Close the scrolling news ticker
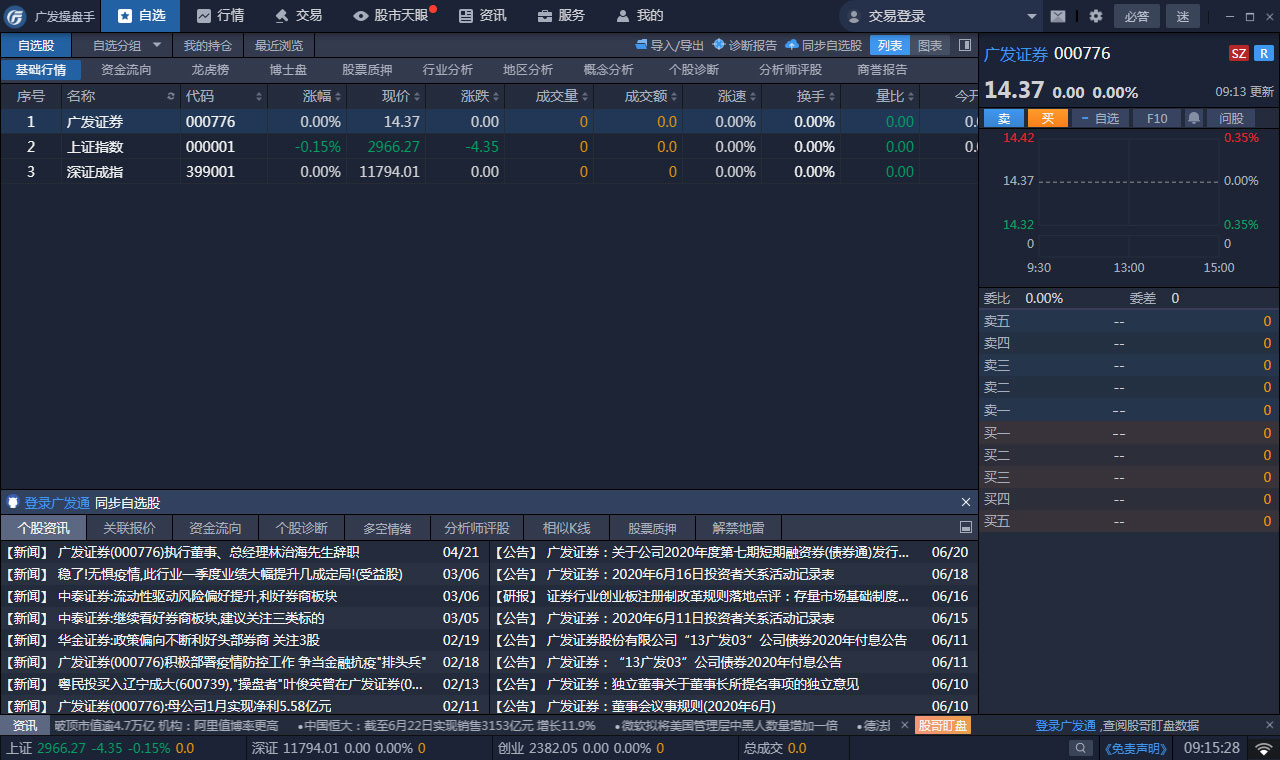This screenshot has height=760, width=1280. click(x=905, y=725)
